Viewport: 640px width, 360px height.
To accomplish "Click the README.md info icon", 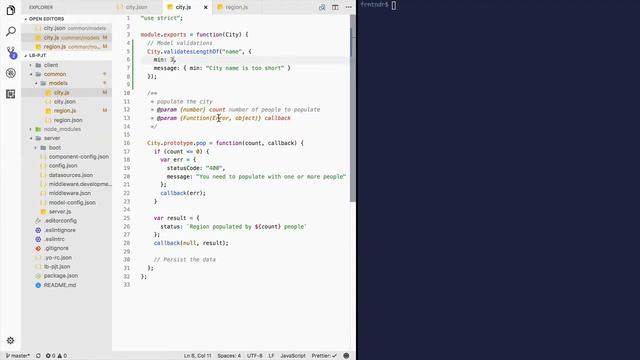I will pos(38,285).
